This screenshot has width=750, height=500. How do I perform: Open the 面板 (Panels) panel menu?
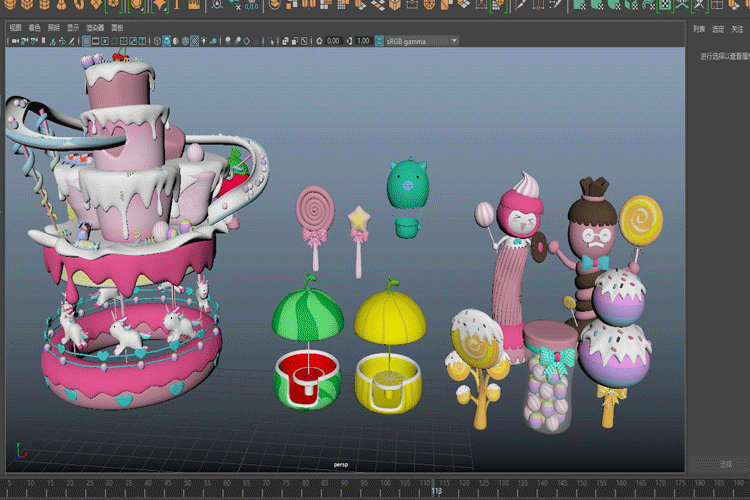(x=118, y=28)
